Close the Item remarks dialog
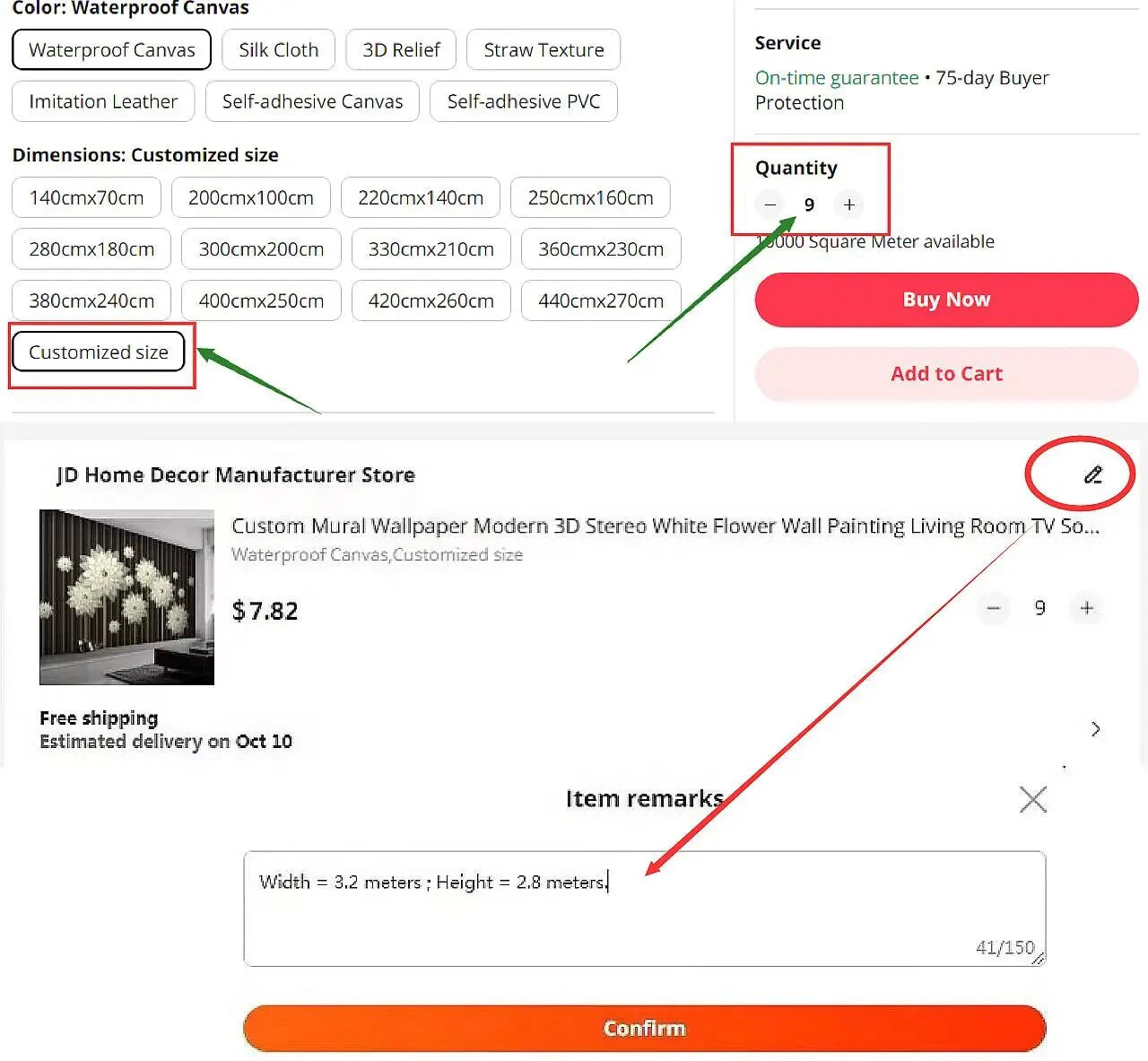This screenshot has width=1148, height=1061. click(x=1033, y=799)
